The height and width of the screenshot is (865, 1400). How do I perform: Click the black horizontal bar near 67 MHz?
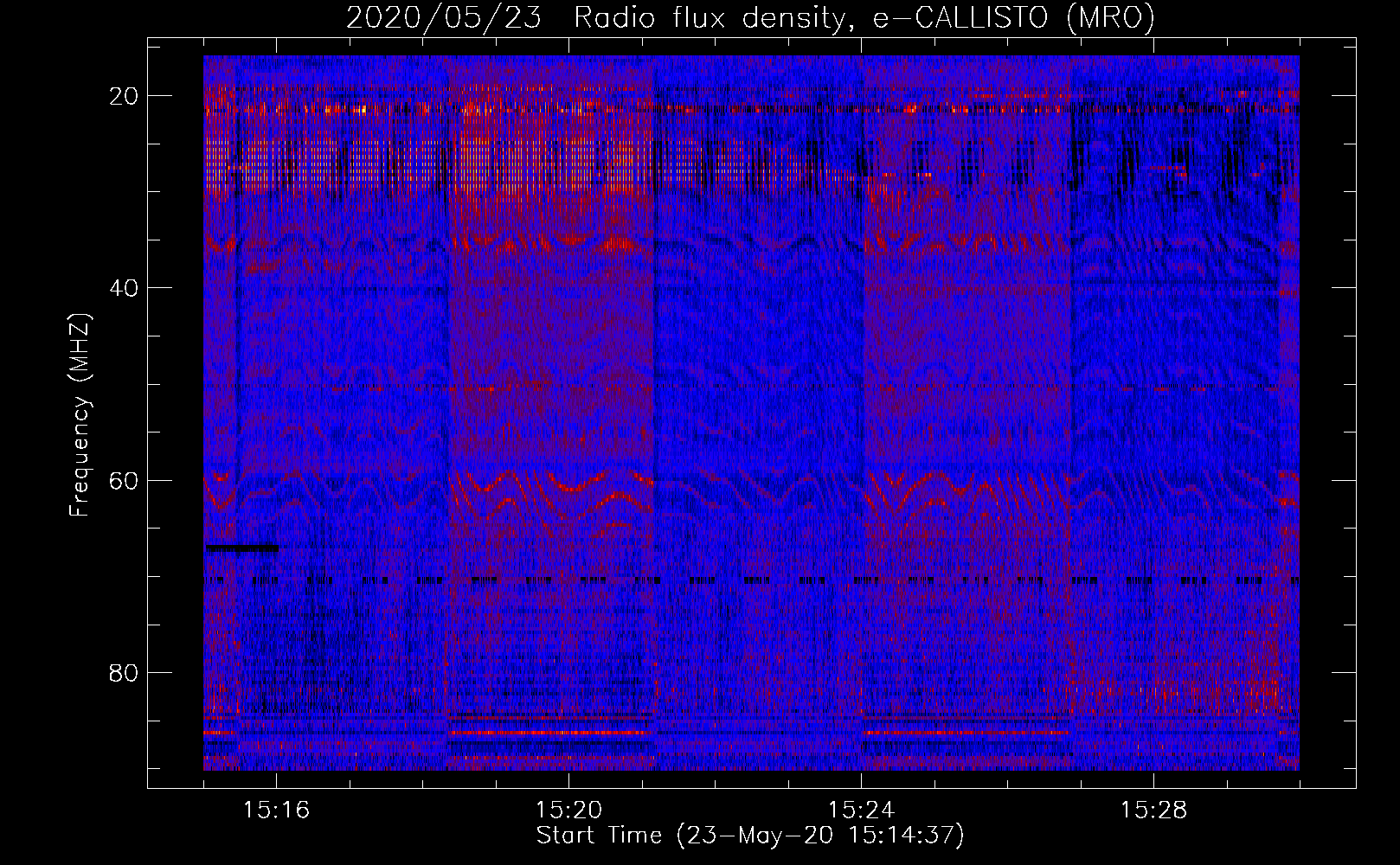click(242, 548)
